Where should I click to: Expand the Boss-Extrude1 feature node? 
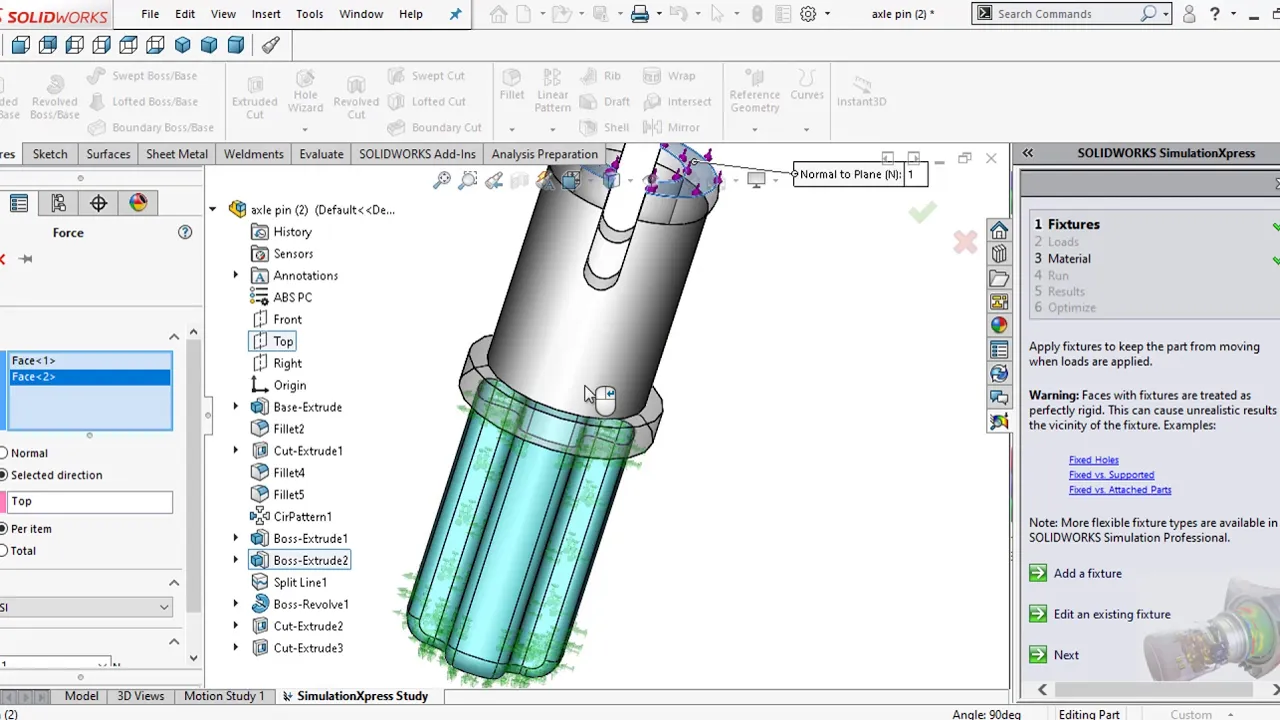(236, 538)
